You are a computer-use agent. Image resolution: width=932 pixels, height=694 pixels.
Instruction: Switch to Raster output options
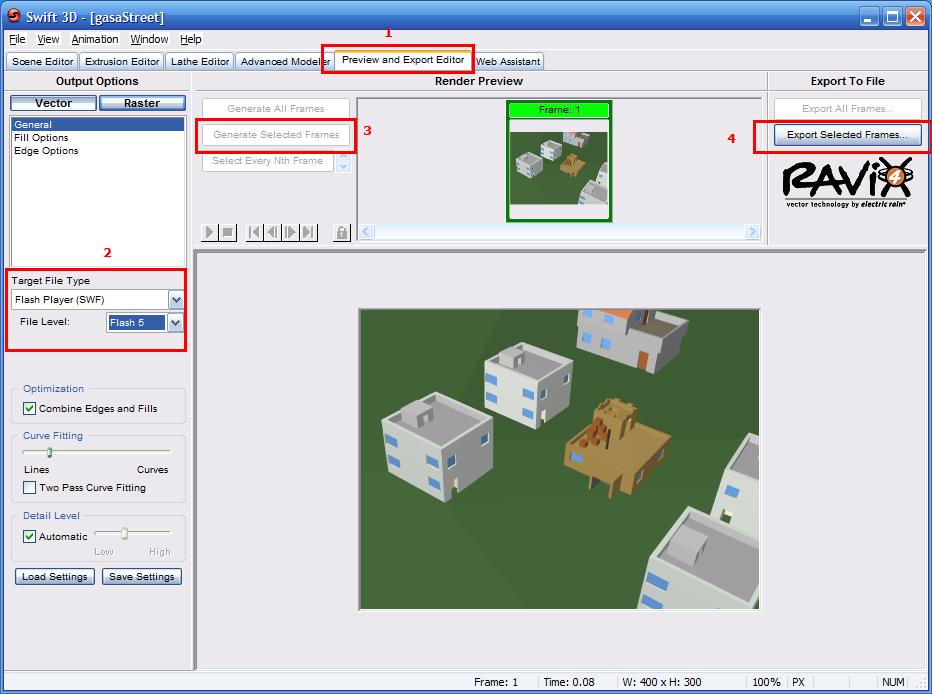coord(142,103)
